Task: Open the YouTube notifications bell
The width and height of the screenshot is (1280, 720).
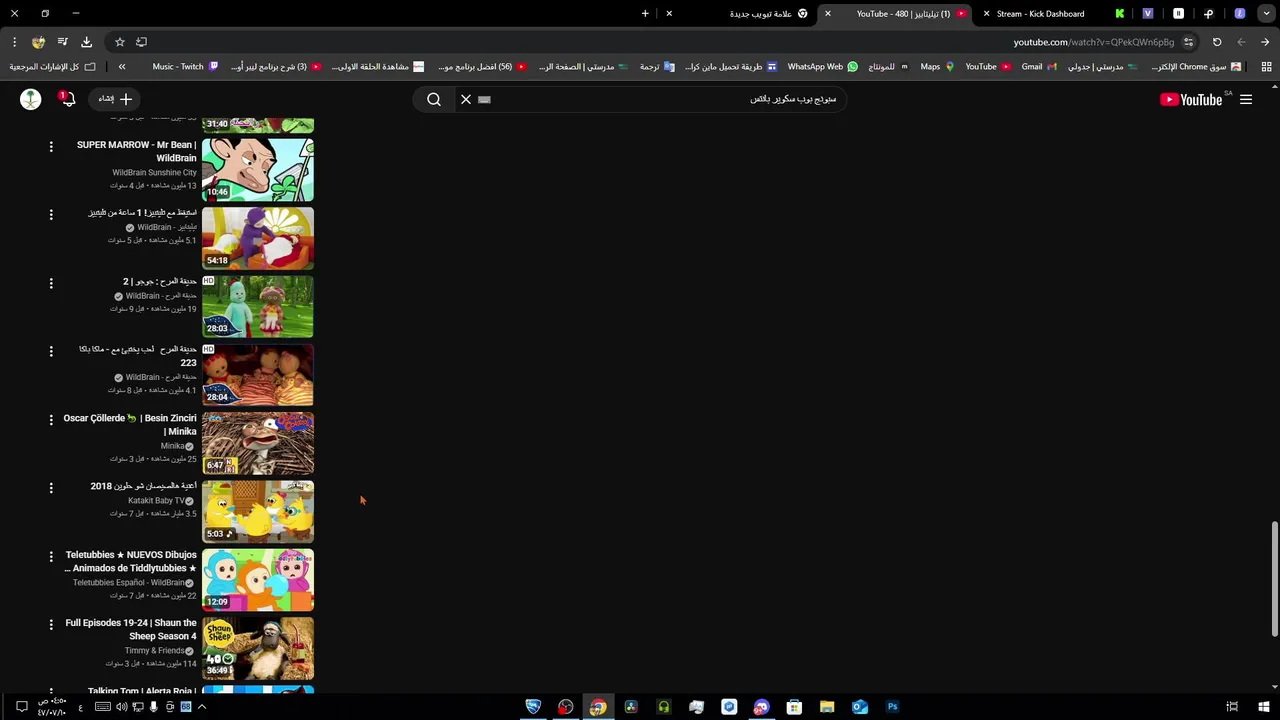Action: [x=68, y=99]
